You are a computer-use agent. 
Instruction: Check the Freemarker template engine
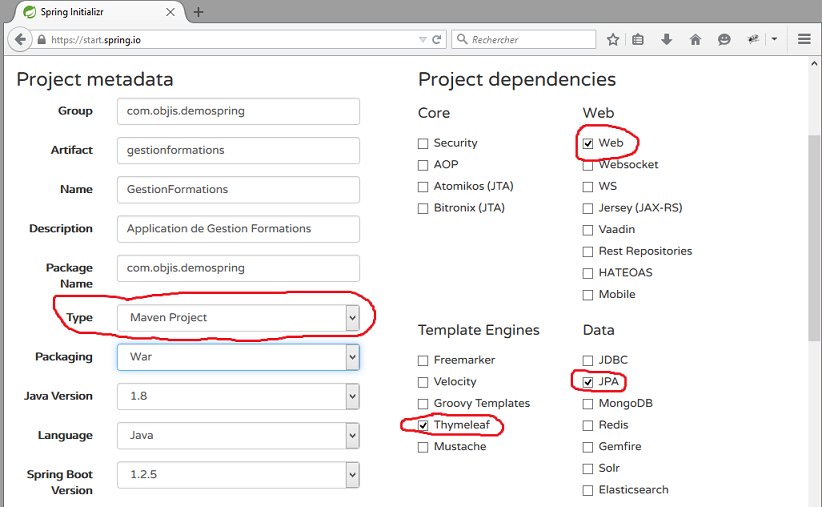(x=423, y=361)
